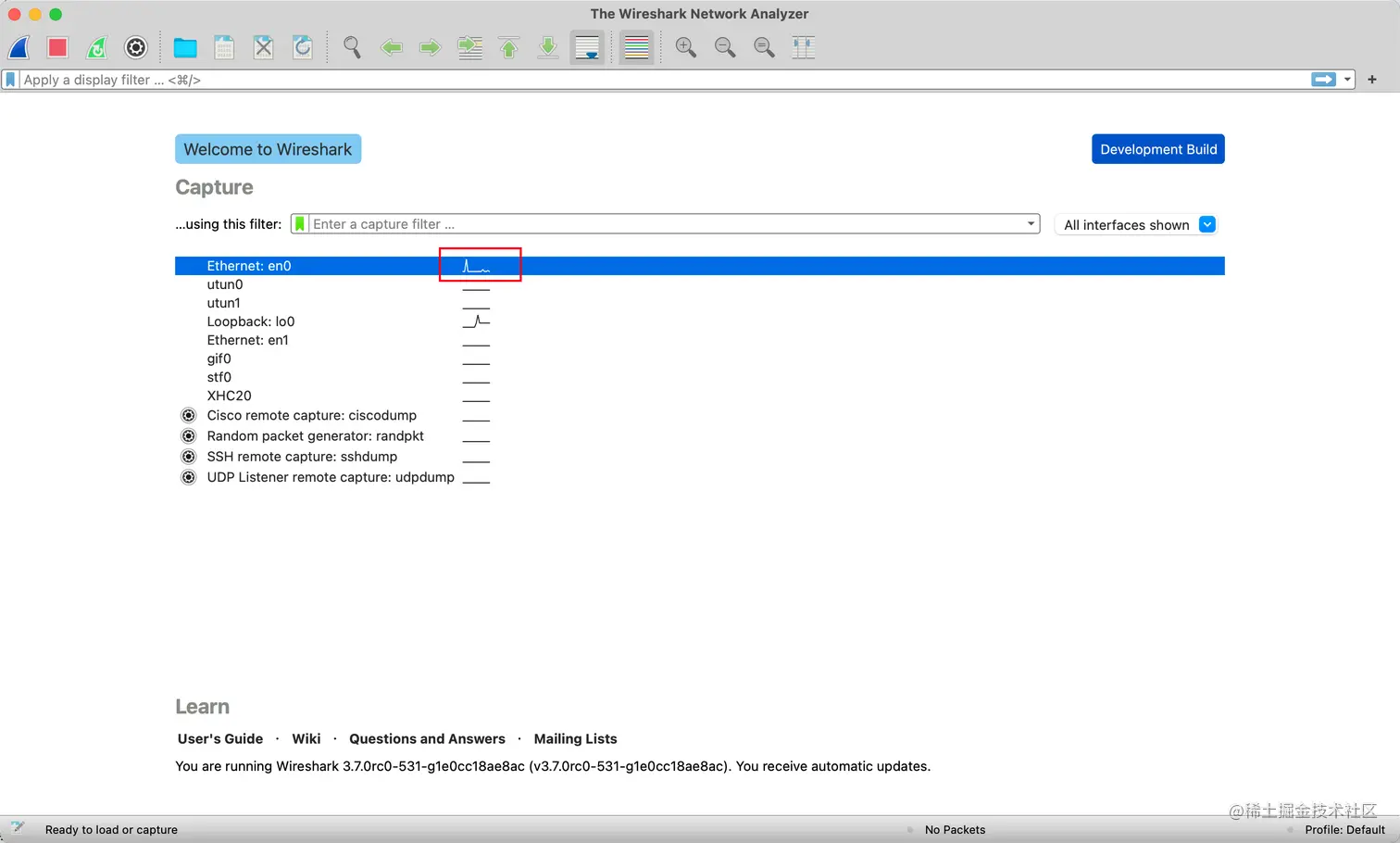Viewport: 1400px width, 843px height.
Task: Zoom out on packet text
Action: click(725, 47)
